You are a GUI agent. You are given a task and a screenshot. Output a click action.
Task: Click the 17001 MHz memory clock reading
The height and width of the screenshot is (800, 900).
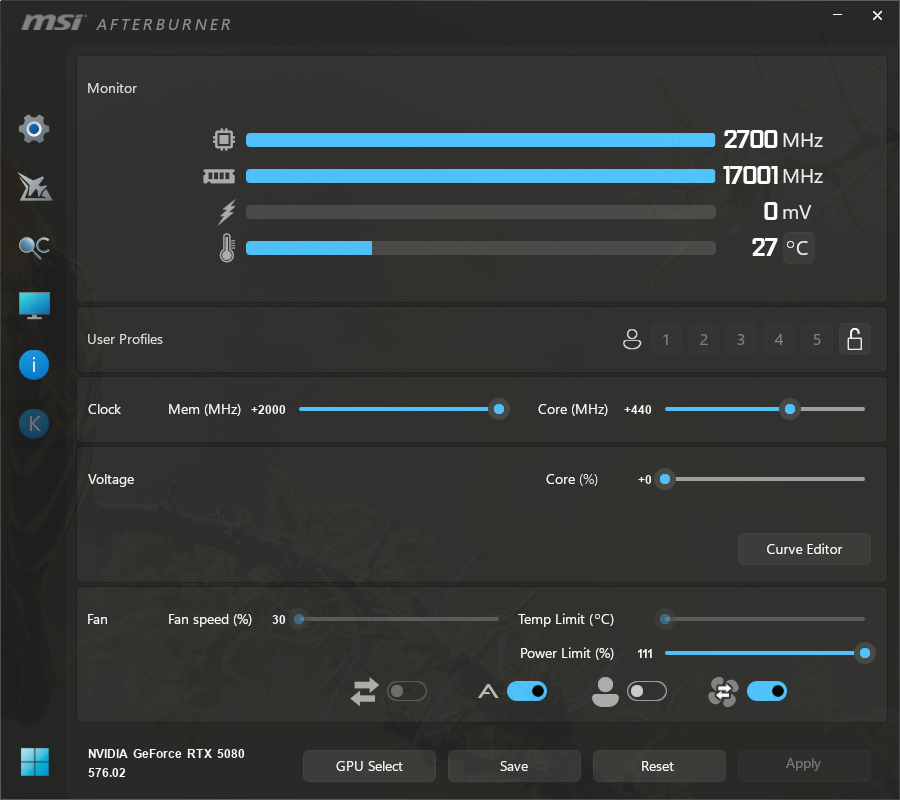click(x=773, y=176)
